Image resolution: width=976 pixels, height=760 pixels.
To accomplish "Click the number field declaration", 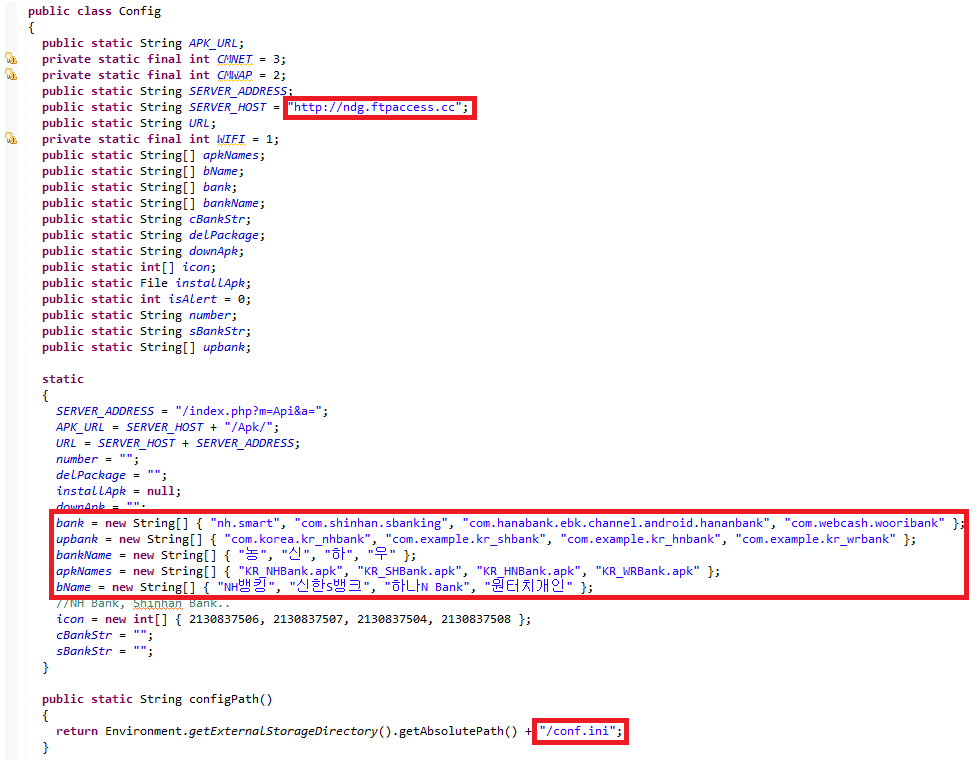I will click(x=139, y=315).
